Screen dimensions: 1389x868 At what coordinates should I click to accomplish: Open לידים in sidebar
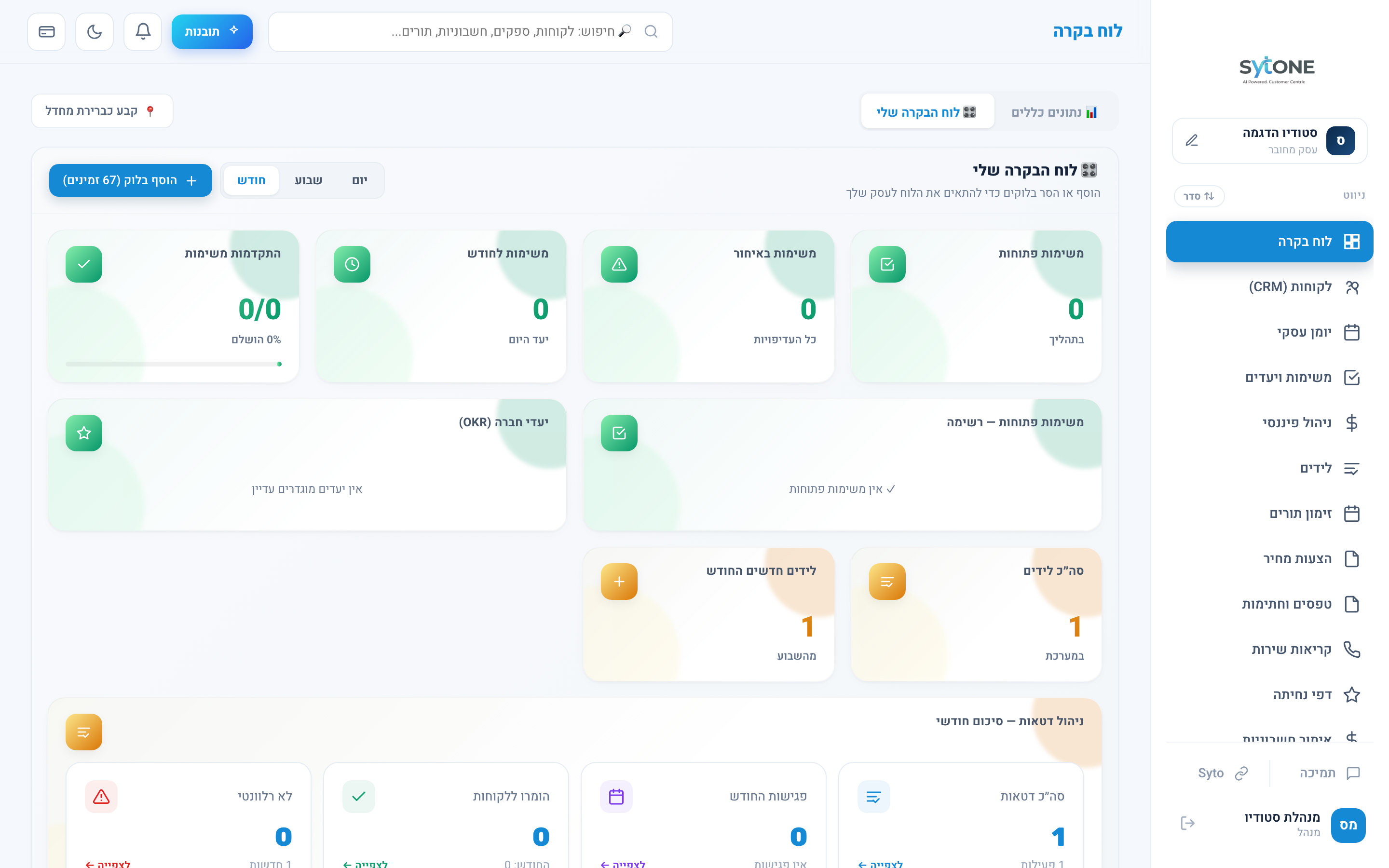click(1269, 468)
